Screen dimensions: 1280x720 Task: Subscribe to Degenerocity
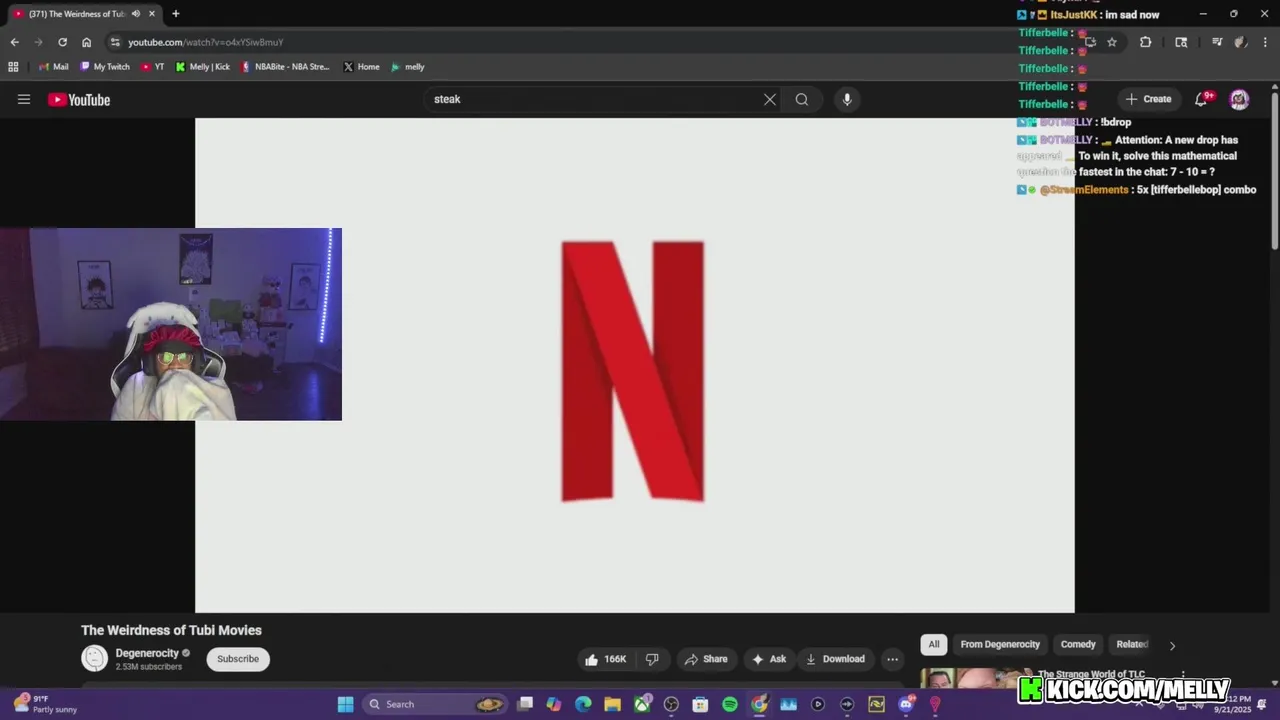[238, 659]
